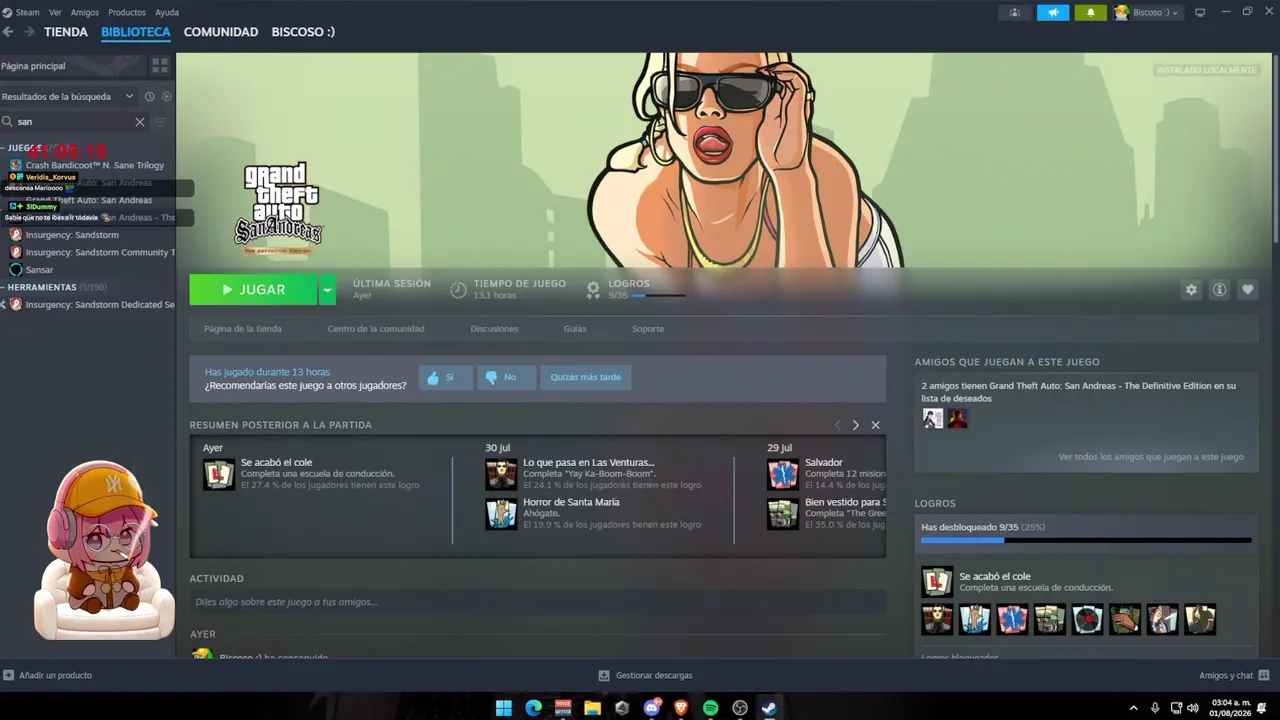Open 'Página de la tienda' link
The image size is (1280, 720).
coord(243,329)
